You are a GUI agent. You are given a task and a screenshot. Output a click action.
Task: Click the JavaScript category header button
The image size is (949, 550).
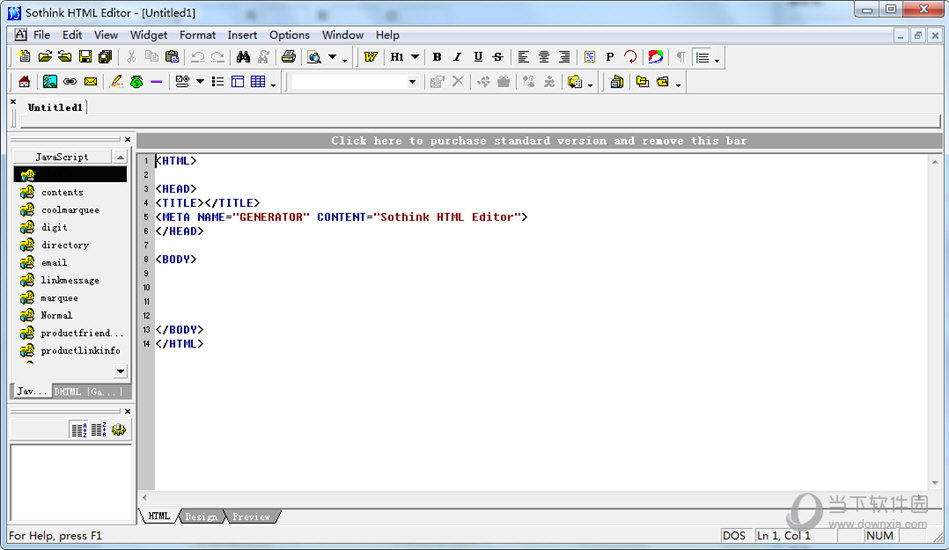62,157
